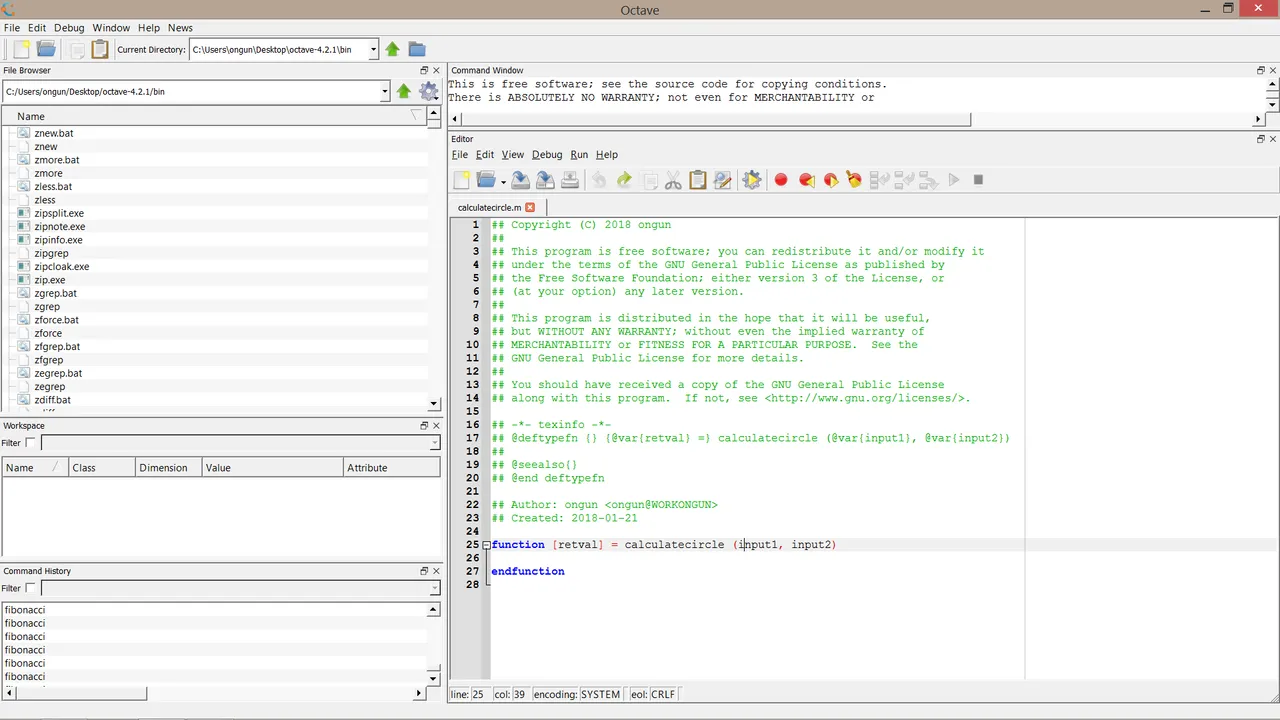Select first fibonacci entry in Command History
Viewport: 1280px width, 720px height.
tap(25, 610)
